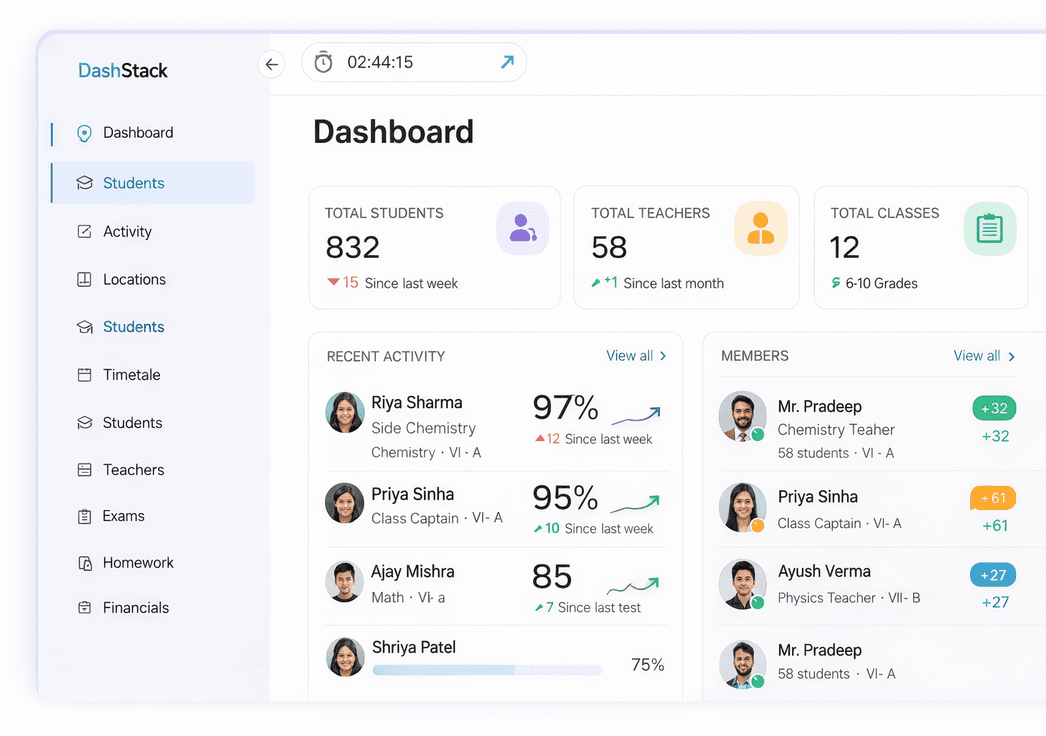Open timer via the blue diagonal arrow

tap(507, 62)
